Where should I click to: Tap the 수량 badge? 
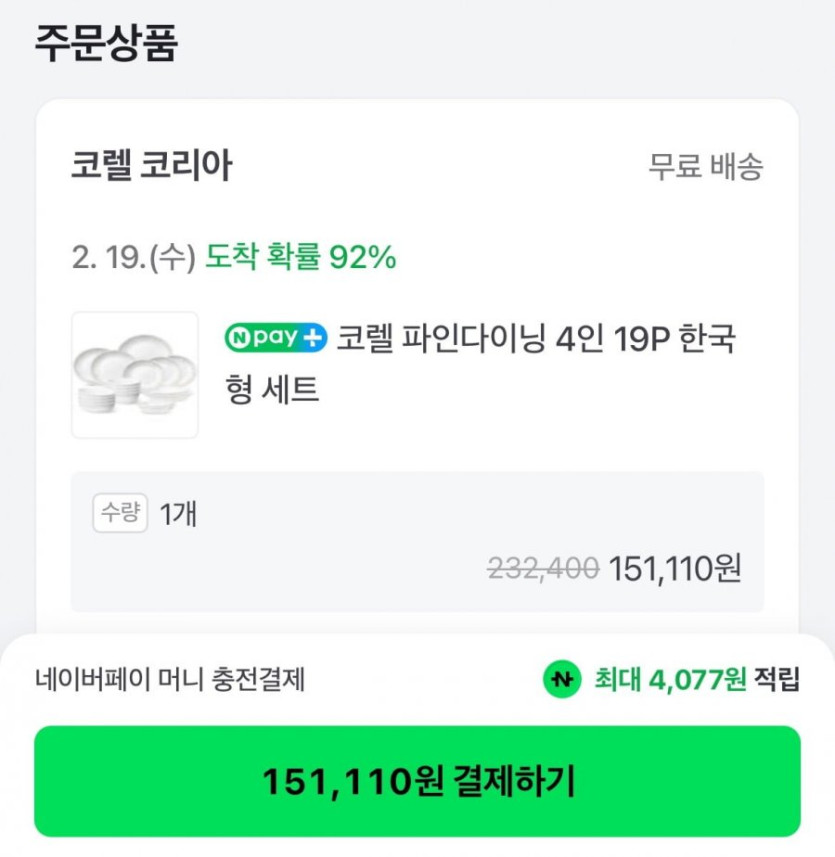pos(120,513)
